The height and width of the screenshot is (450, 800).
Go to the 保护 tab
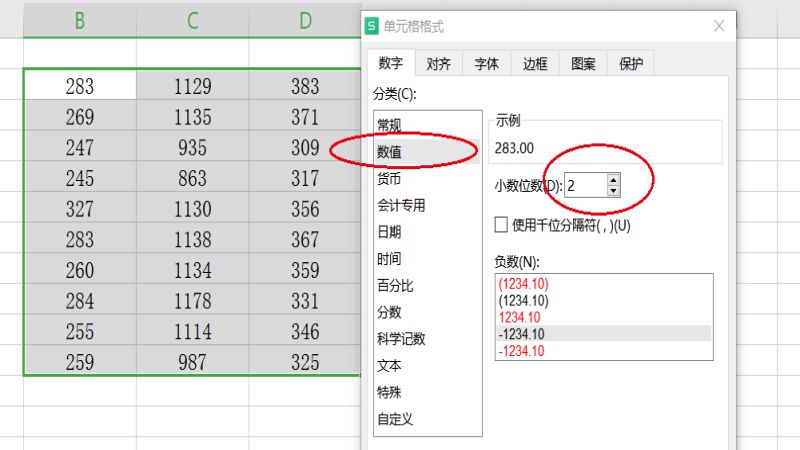[631, 64]
